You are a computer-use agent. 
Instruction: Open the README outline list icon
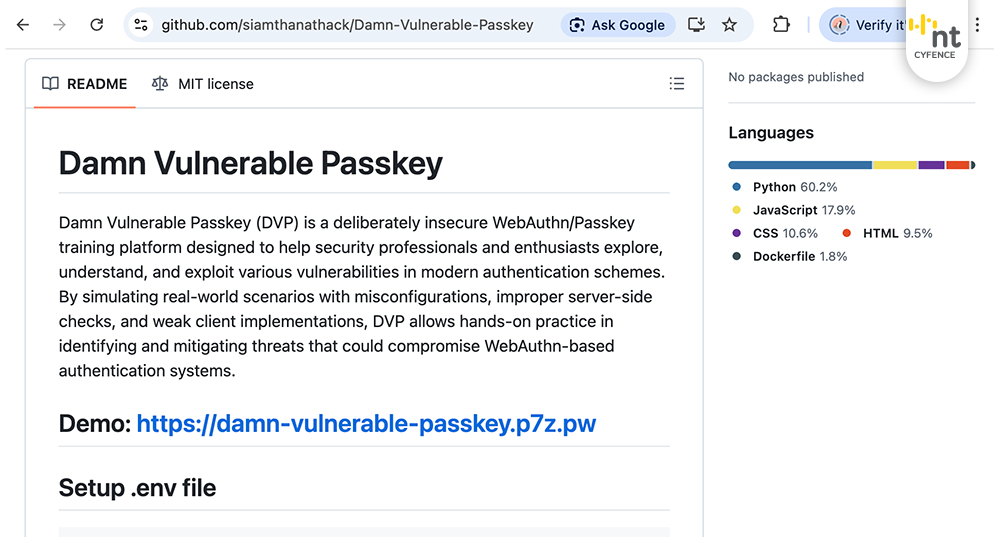[677, 84]
